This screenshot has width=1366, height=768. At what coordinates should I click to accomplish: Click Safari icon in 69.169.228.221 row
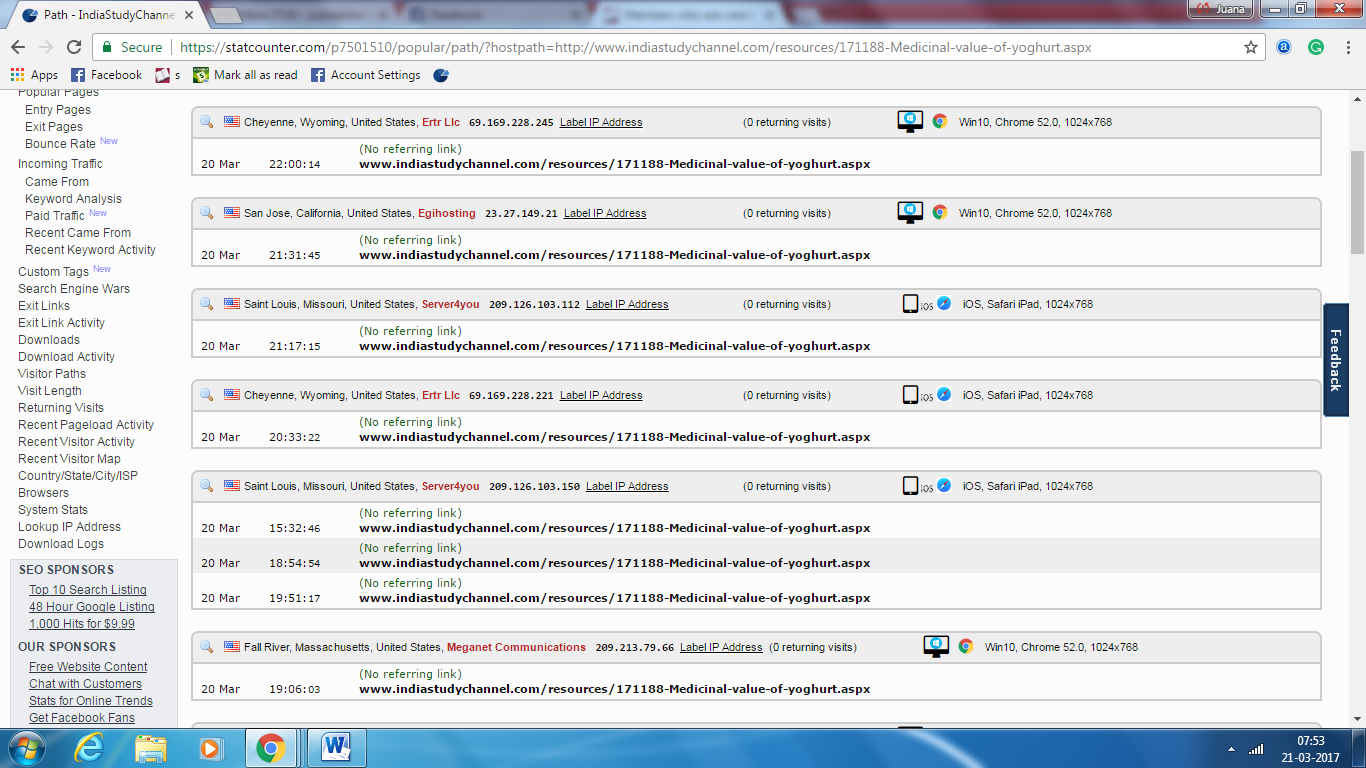pyautogui.click(x=944, y=394)
